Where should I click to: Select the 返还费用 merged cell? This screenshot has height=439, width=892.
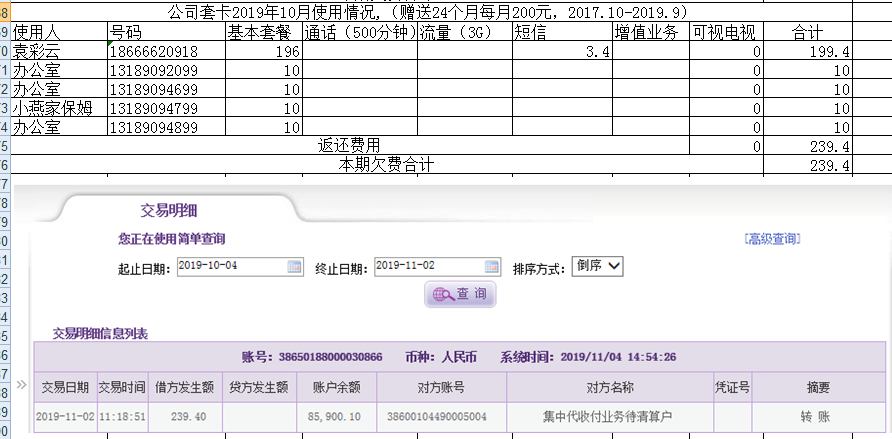(x=349, y=146)
